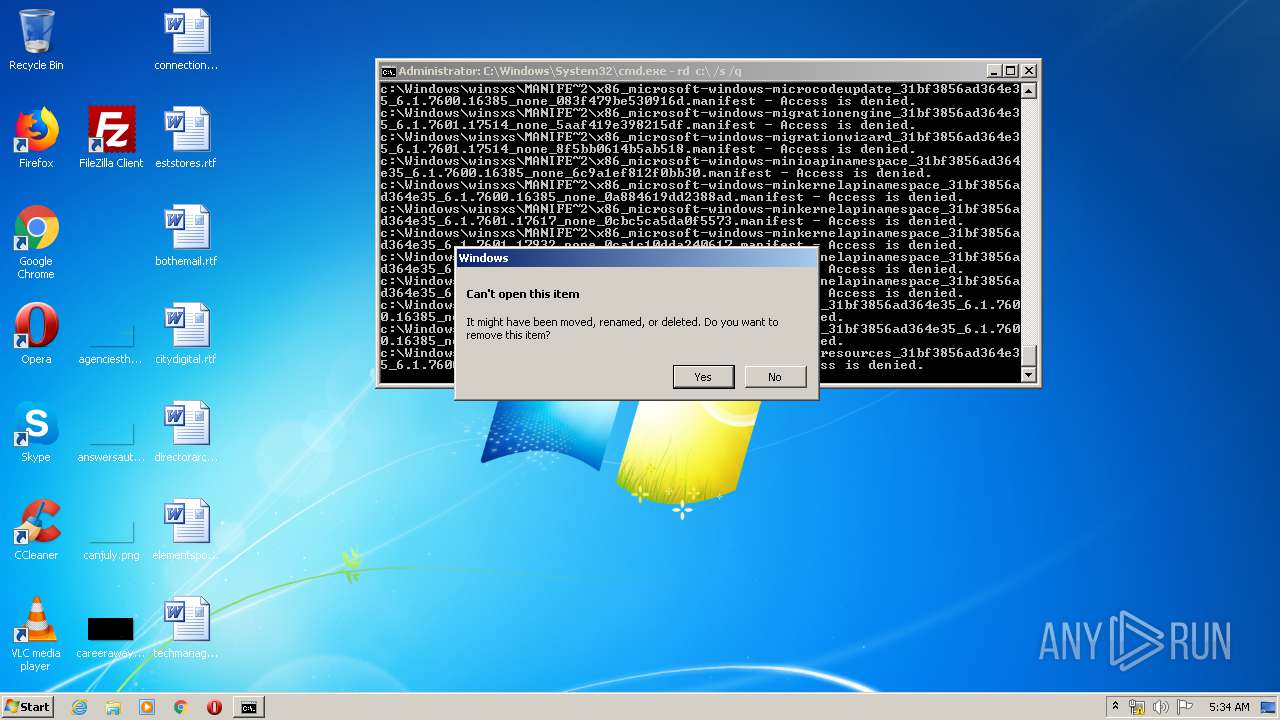Screen dimensions: 1280x720
Task: Click the cmd scrollbar up arrow
Action: (1028, 91)
